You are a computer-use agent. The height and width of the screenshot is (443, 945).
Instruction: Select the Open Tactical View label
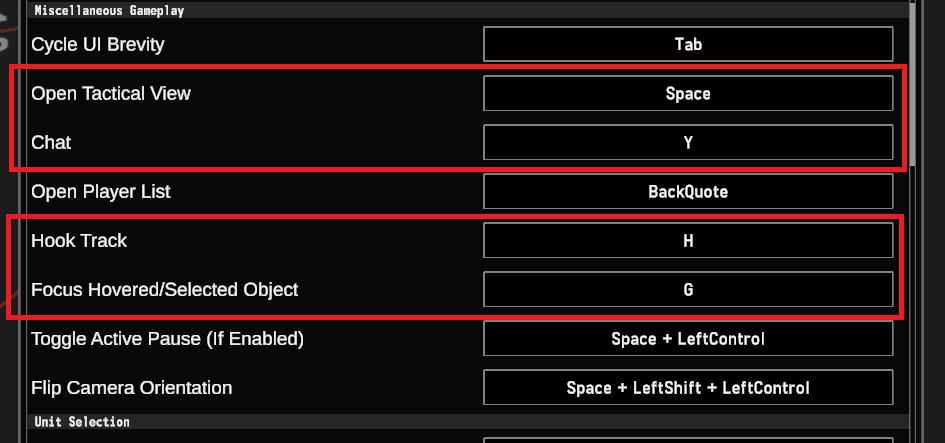[x=111, y=93]
